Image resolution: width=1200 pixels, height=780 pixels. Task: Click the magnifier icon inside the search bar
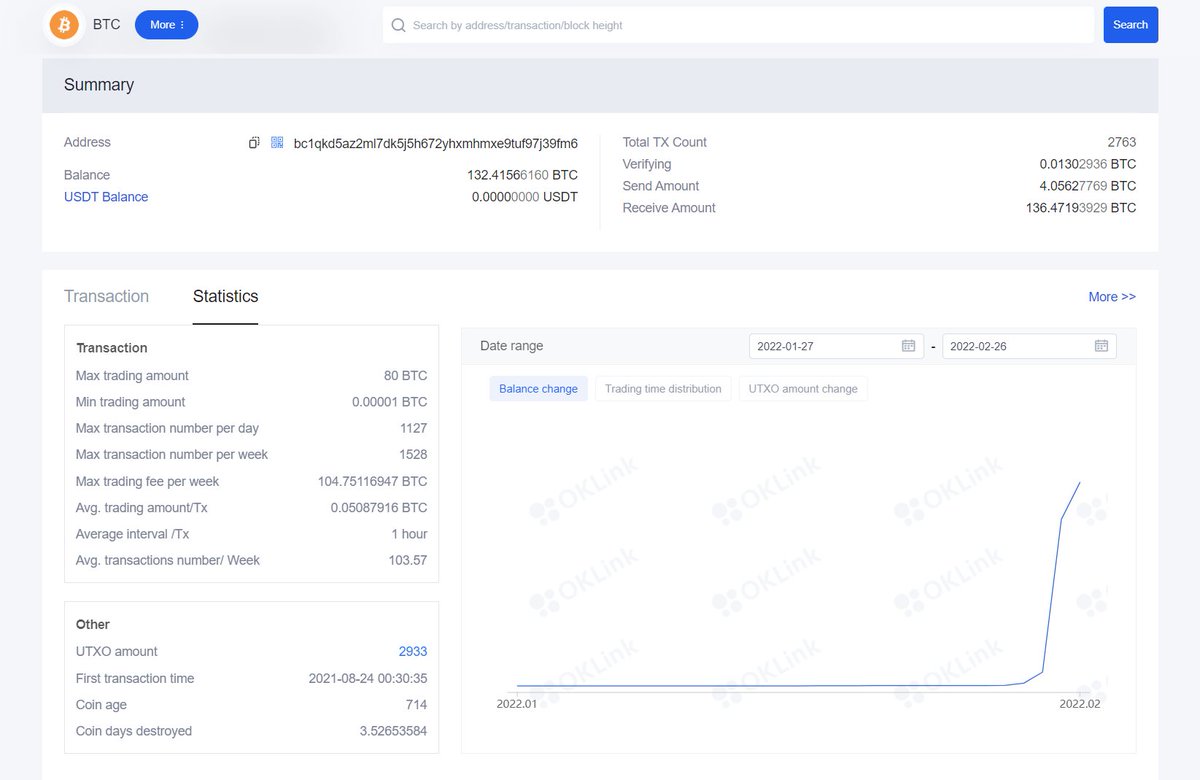[x=400, y=25]
